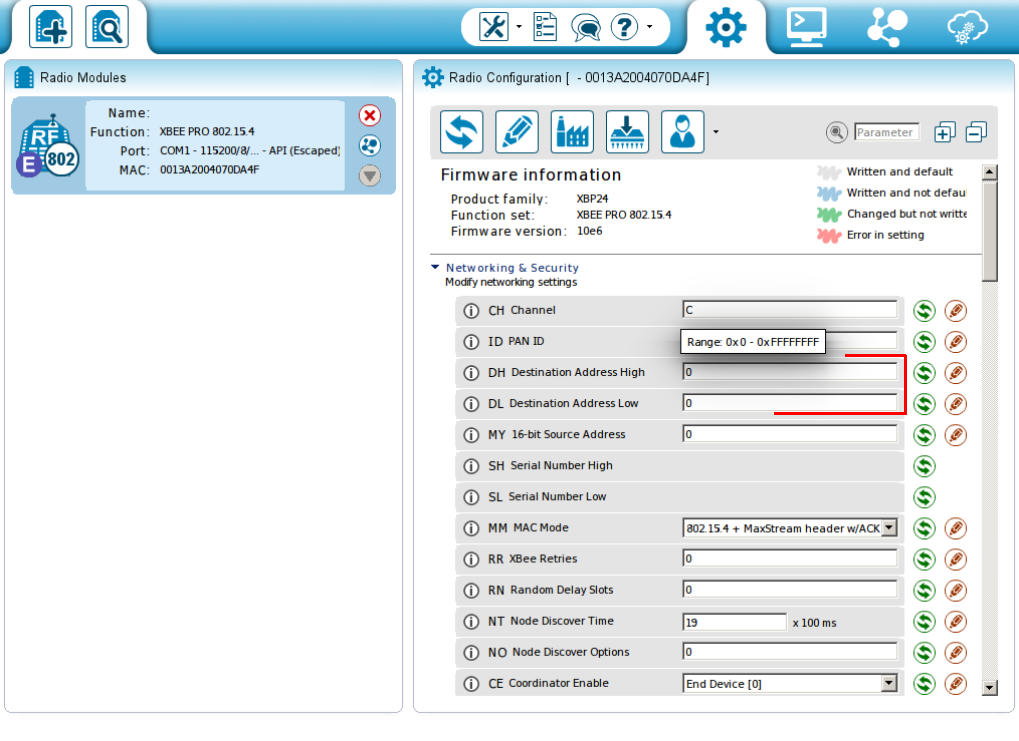The width and height of the screenshot is (1019, 741).
Task: Click the parameter search magnifier icon
Action: point(836,133)
